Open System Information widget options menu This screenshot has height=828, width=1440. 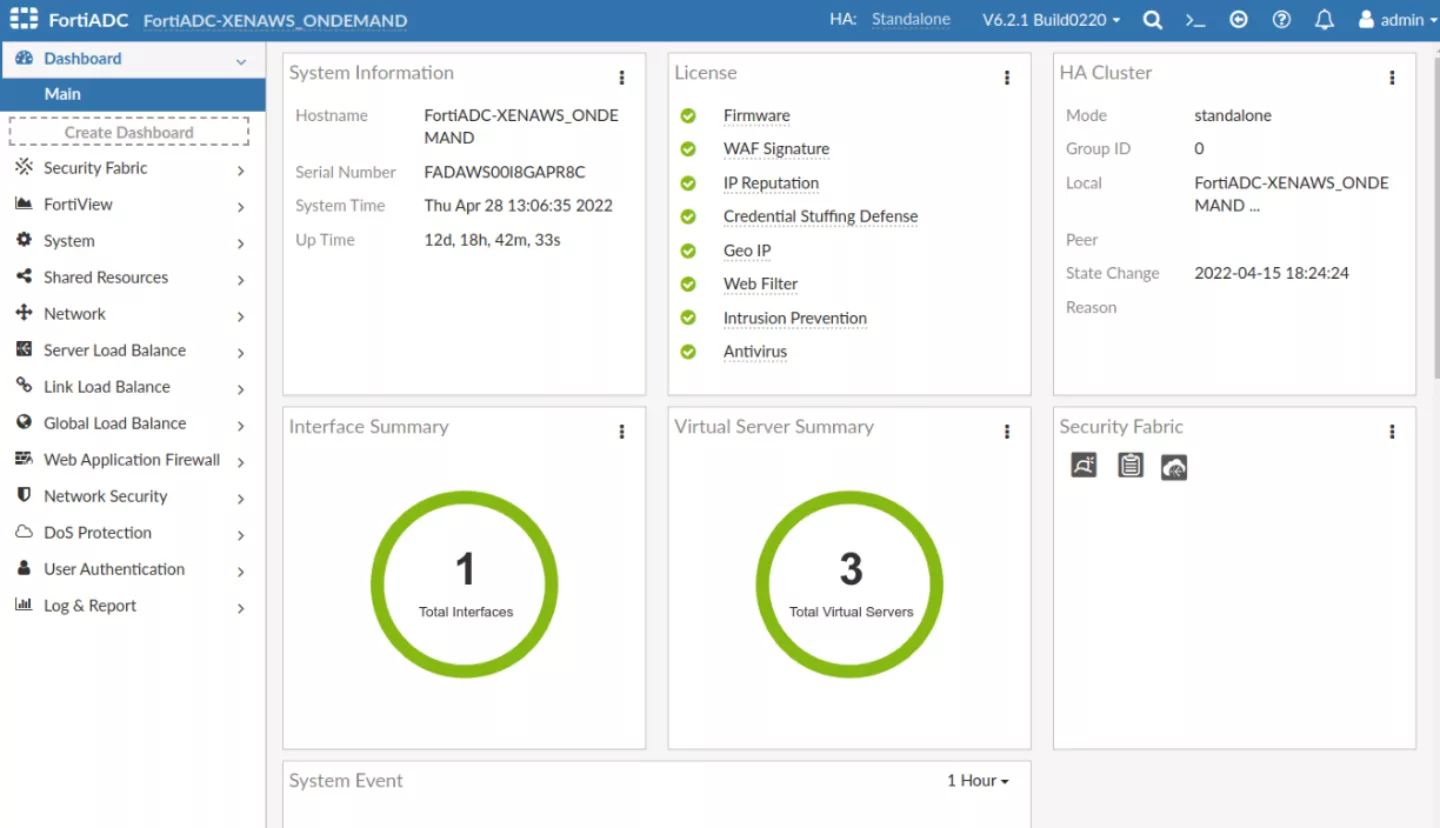[621, 78]
